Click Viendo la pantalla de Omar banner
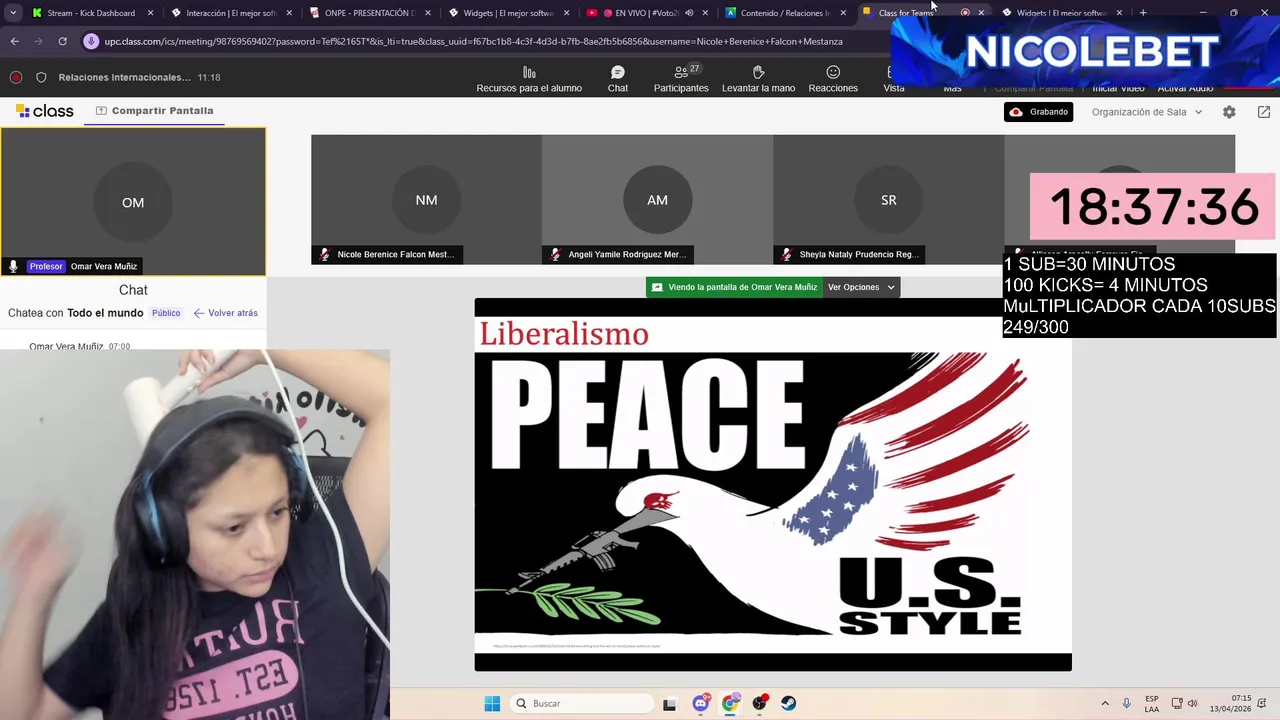Screen dimensions: 1280x720 734,287
